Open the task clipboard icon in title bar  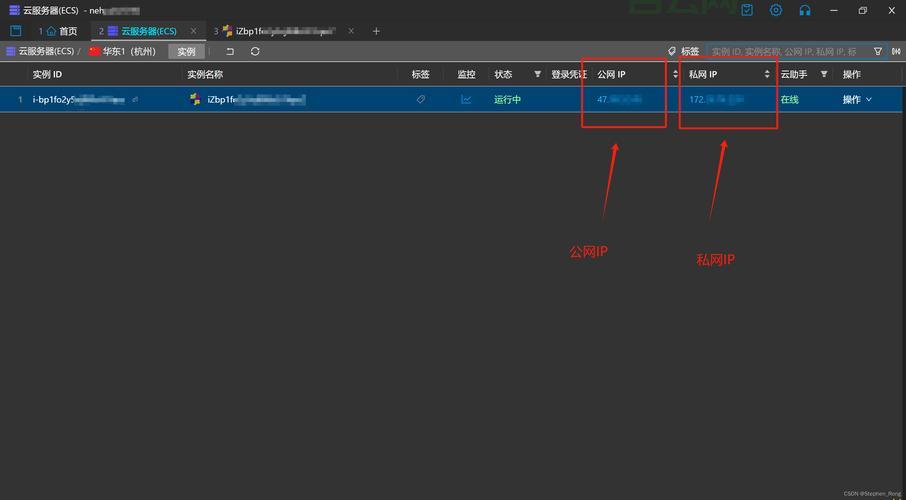click(747, 10)
